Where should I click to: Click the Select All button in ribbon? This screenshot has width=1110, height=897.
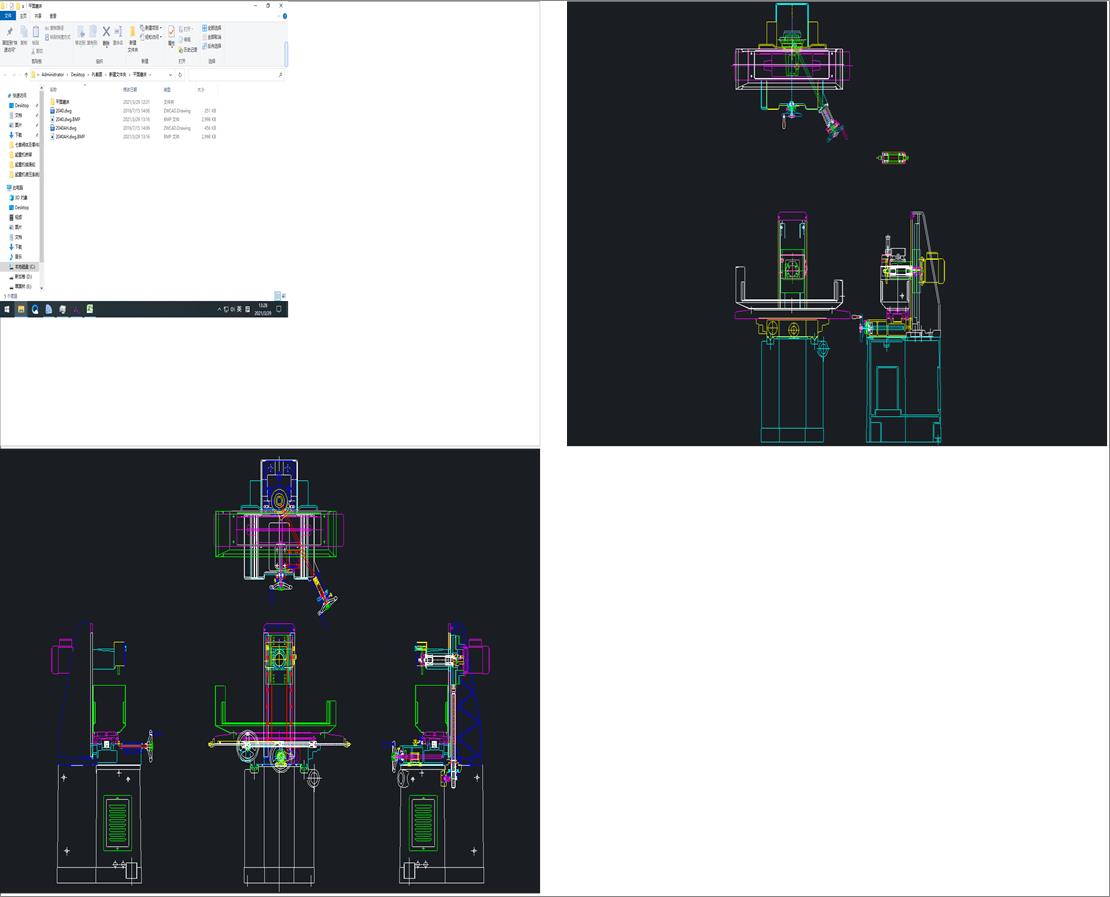coord(213,28)
